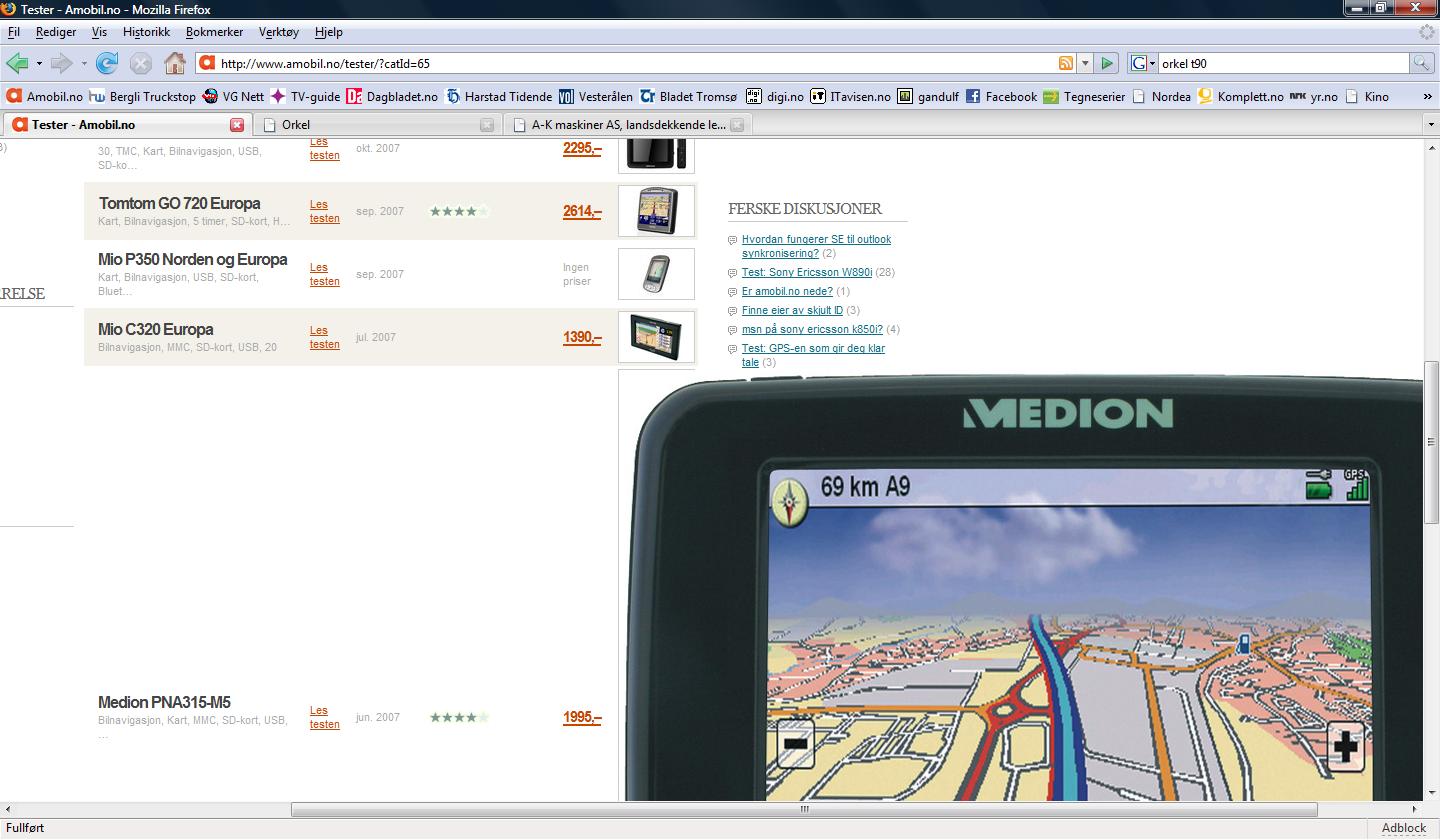1440x840 pixels.
Task: Open the Bladet Tromsø bookmark
Action: pos(688,96)
